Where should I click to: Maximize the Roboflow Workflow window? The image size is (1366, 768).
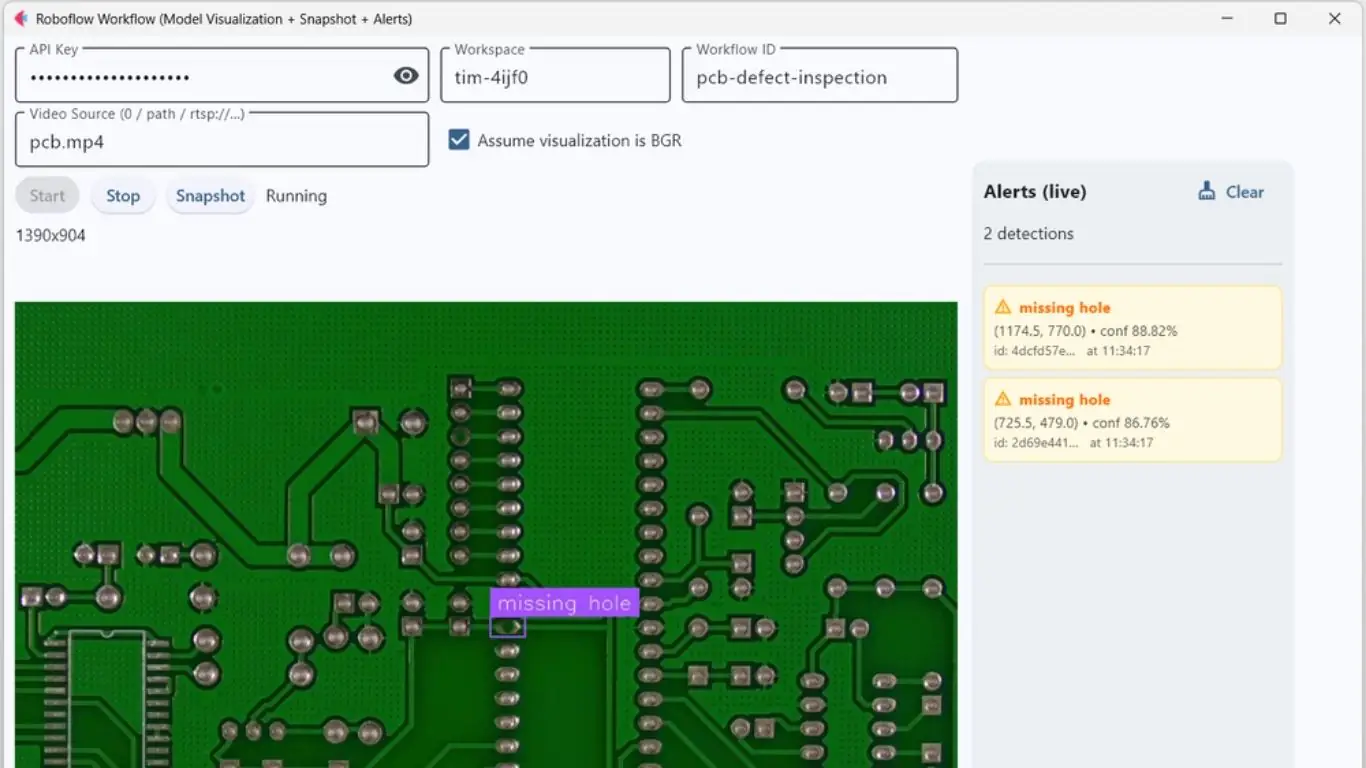click(1280, 19)
